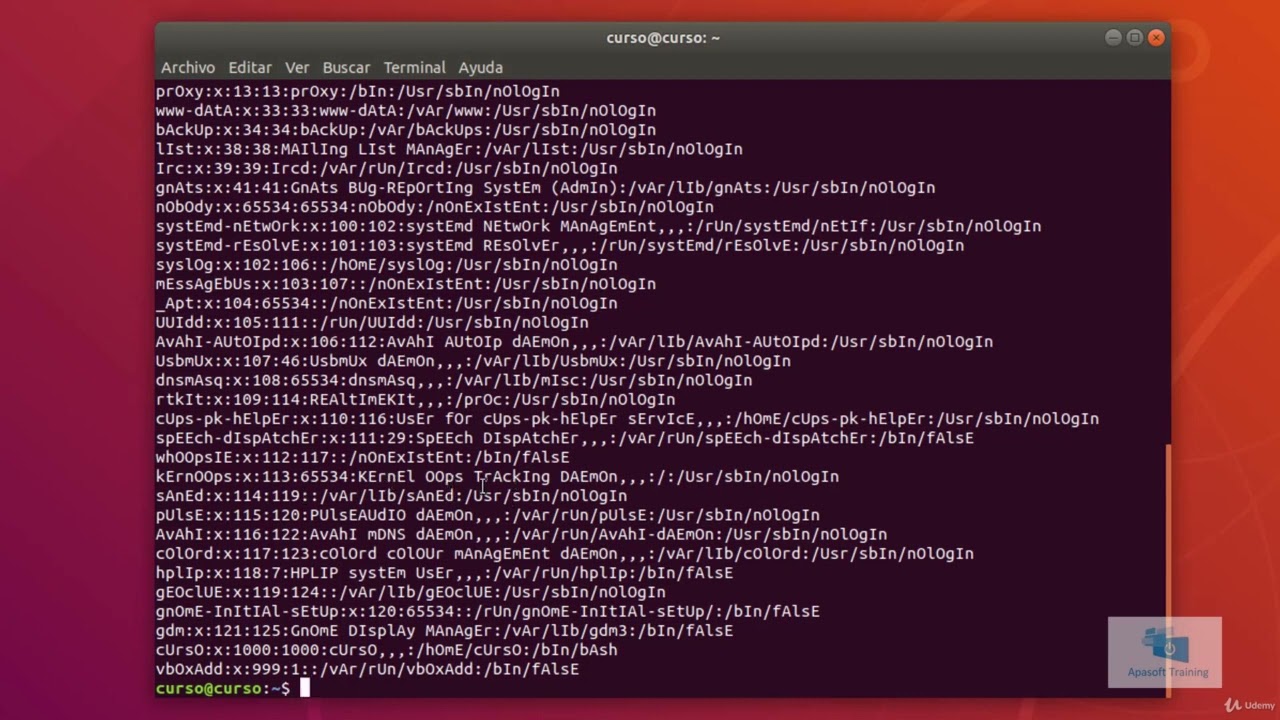1280x720 pixels.
Task: Open the Editar menu
Action: pos(250,67)
